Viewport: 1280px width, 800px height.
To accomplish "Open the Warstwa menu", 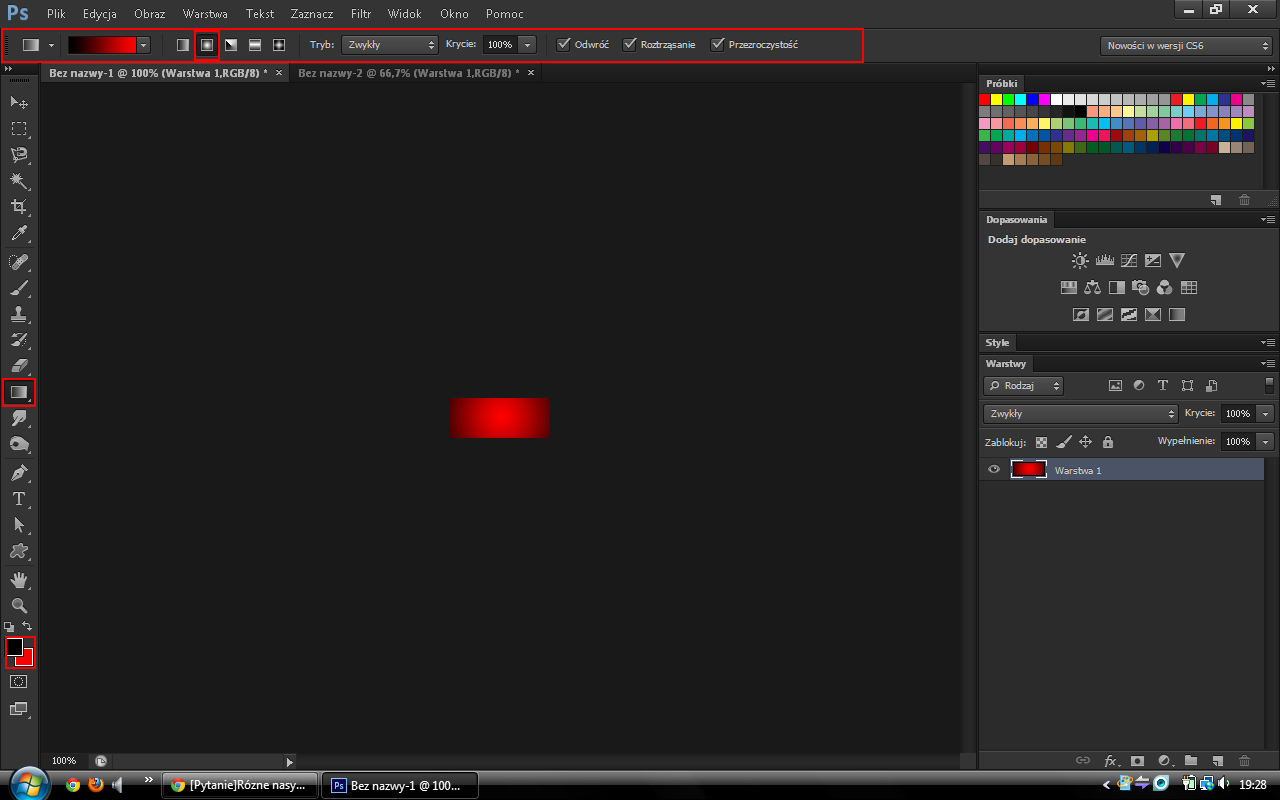I will (205, 14).
